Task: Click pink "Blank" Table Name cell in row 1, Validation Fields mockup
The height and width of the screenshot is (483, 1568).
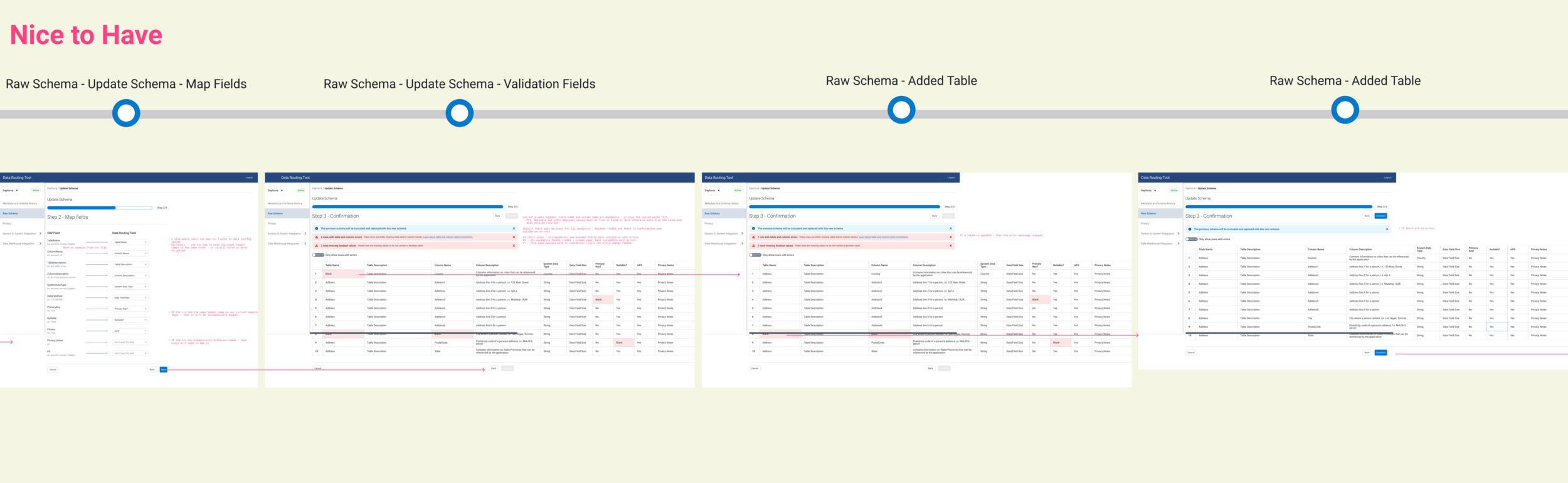Action: pyautogui.click(x=343, y=273)
